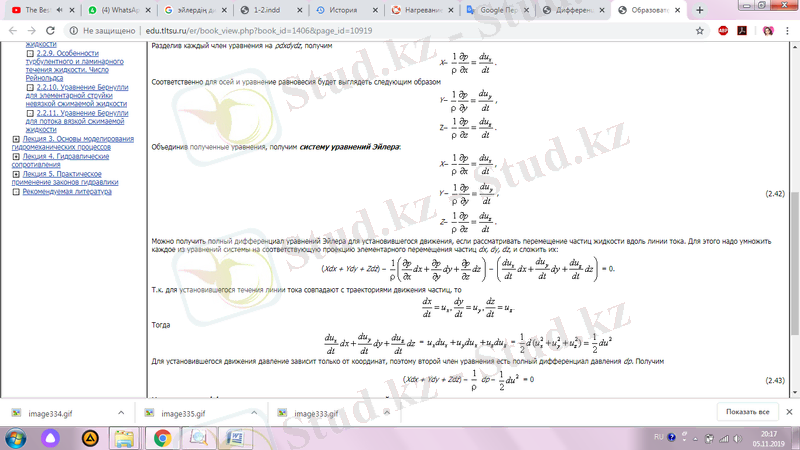Screen dimensions: 800x450
Task: Open the ABP adblock extension icon
Action: pos(723,31)
